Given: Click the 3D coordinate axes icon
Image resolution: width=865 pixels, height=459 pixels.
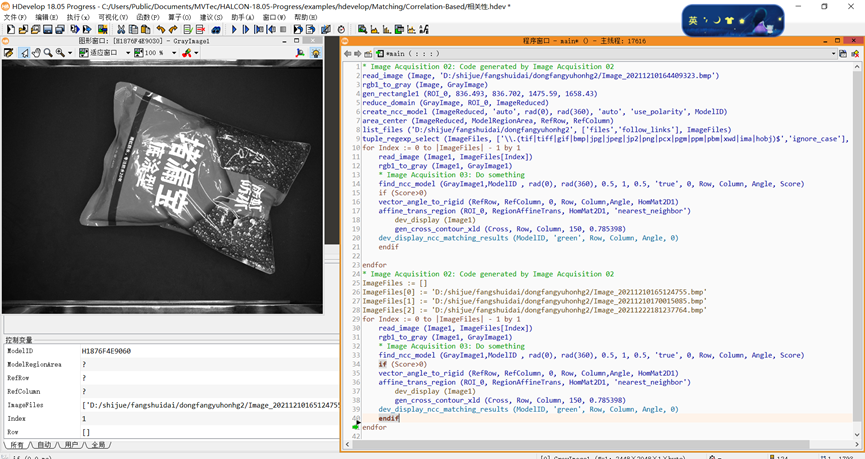Looking at the screenshot, I should (300, 52).
